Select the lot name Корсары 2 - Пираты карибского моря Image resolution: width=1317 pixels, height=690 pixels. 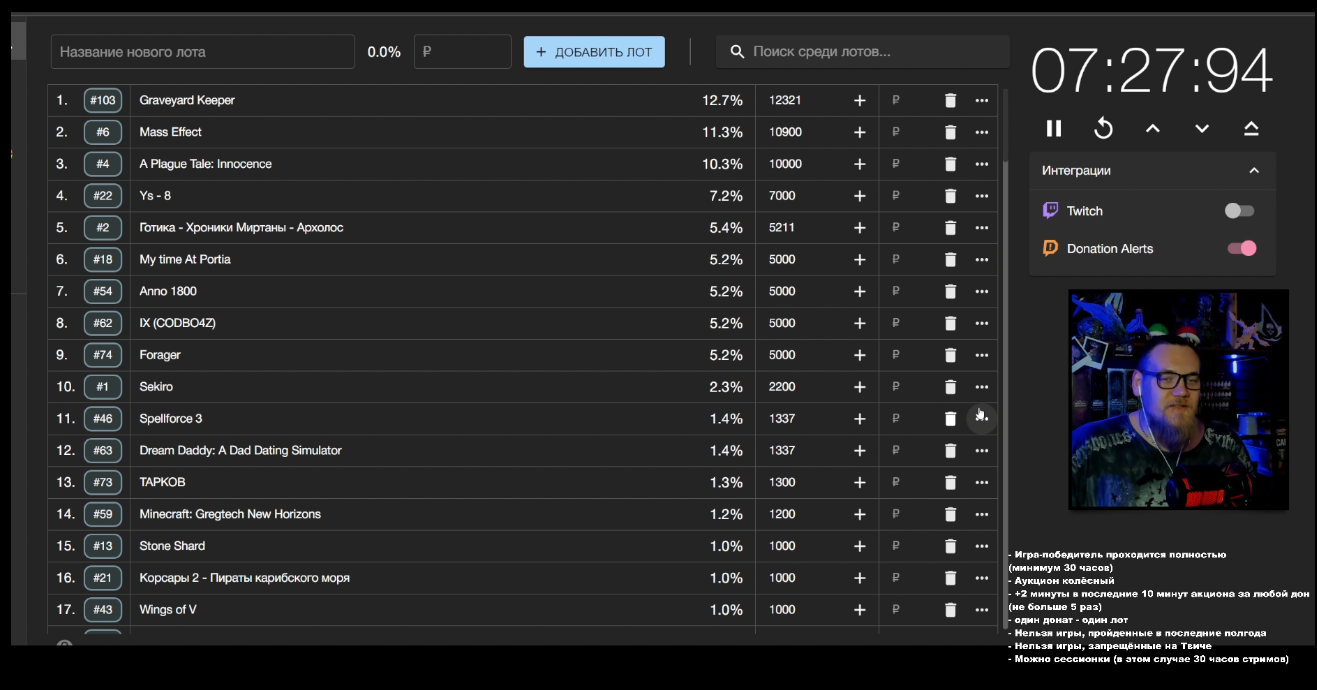[244, 578]
